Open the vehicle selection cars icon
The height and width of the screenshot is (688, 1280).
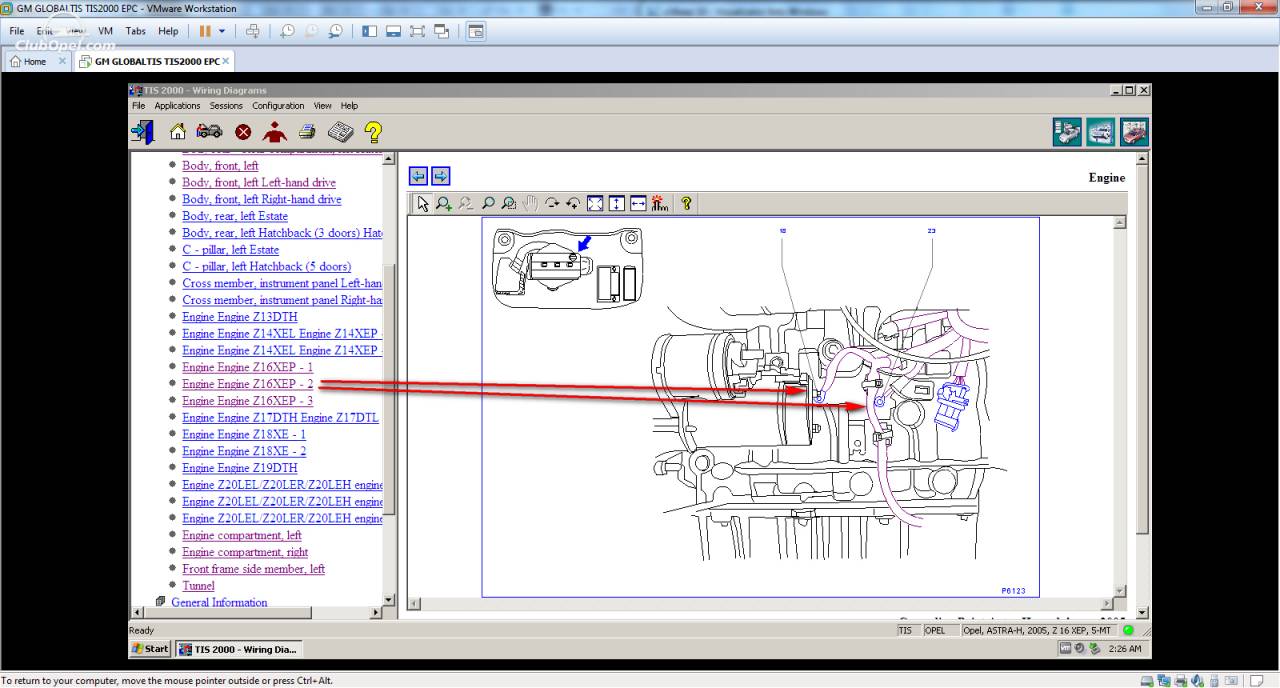pyautogui.click(x=210, y=131)
